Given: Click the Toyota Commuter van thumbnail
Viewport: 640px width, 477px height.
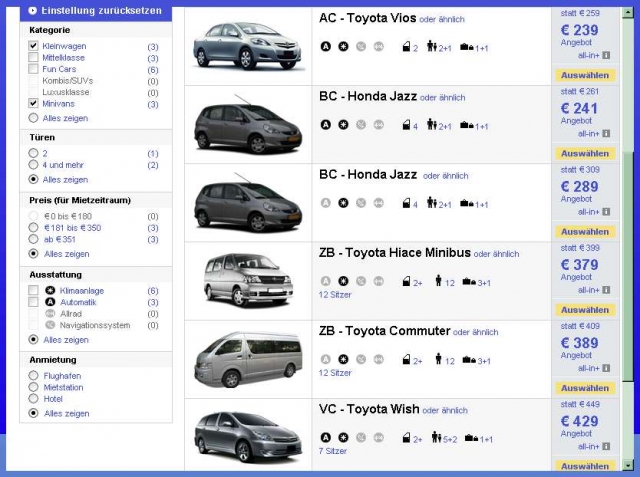Looking at the screenshot, I should tap(249, 359).
